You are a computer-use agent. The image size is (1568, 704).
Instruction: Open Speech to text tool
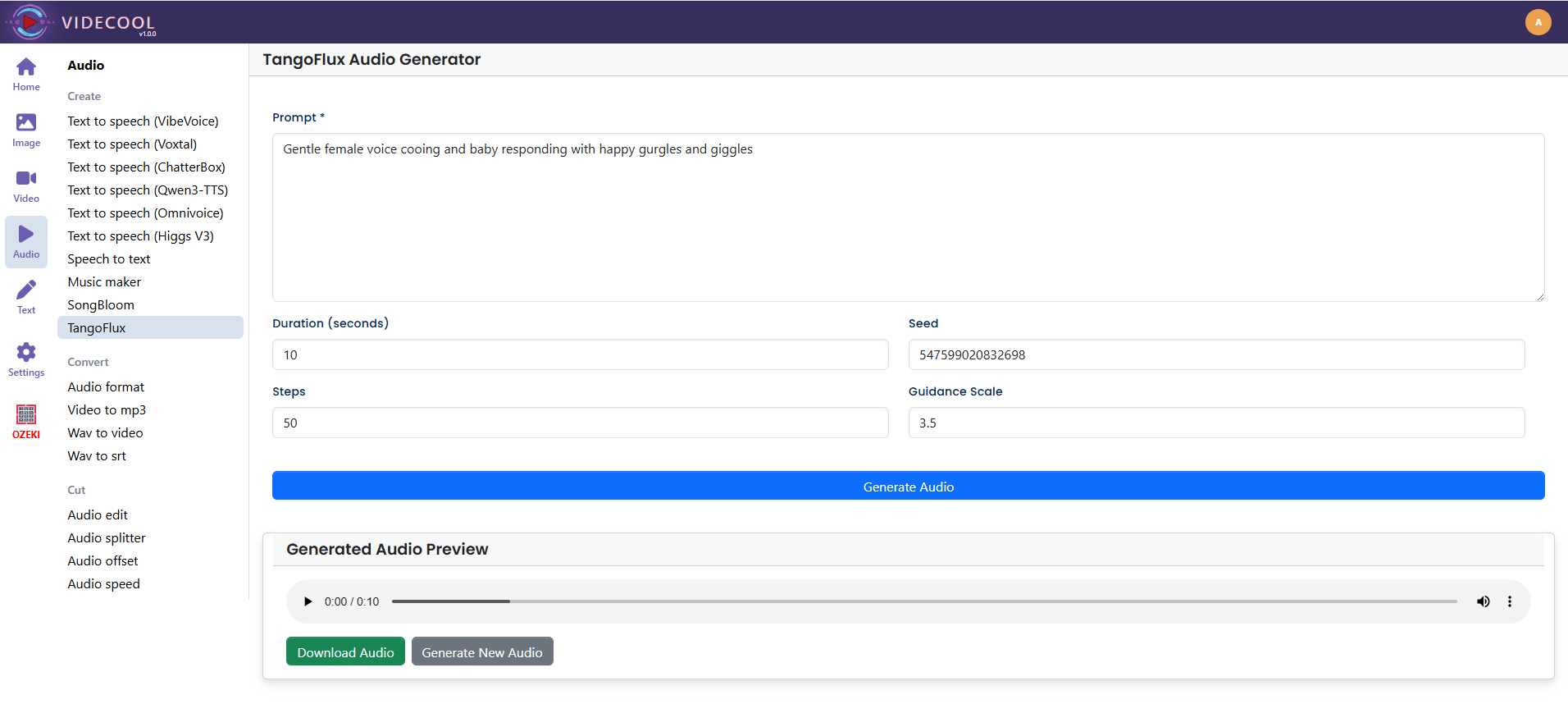109,258
